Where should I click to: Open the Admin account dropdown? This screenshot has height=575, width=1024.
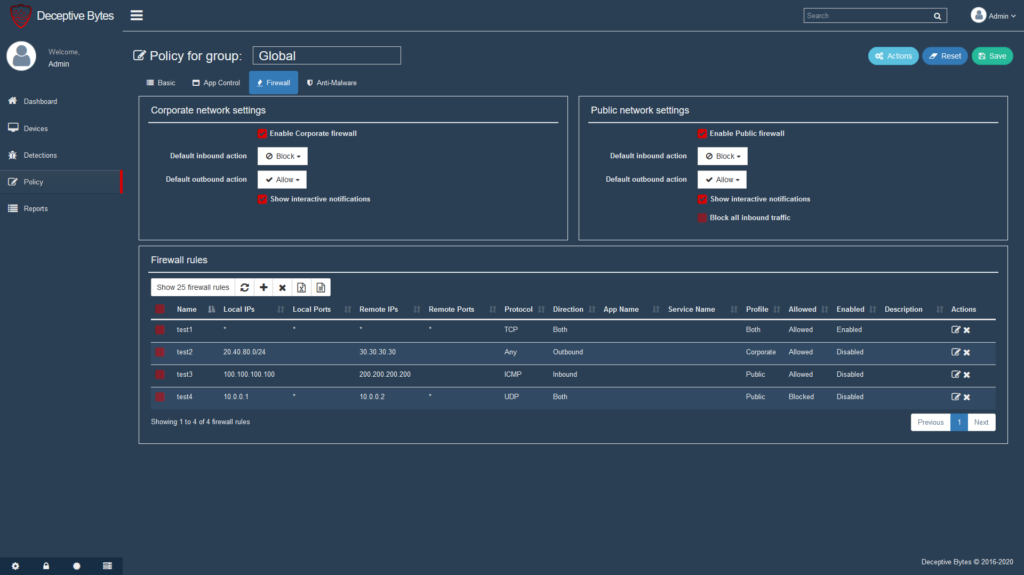coord(993,16)
